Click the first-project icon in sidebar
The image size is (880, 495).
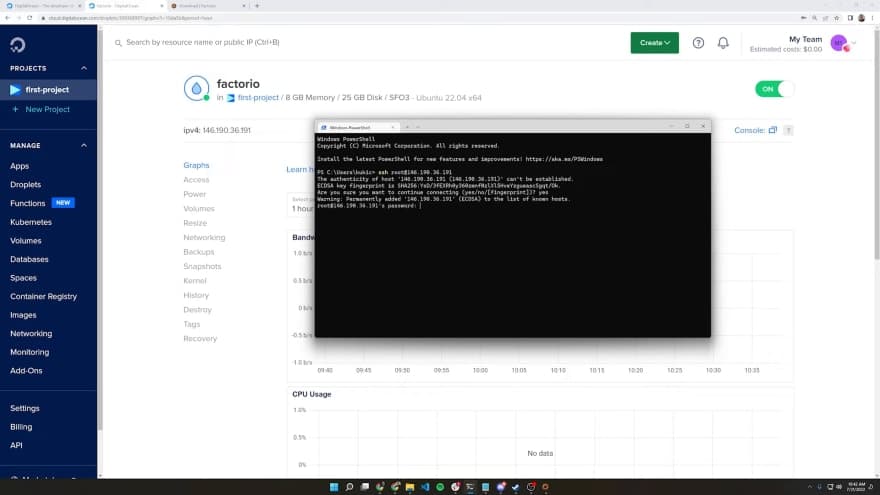[x=15, y=90]
